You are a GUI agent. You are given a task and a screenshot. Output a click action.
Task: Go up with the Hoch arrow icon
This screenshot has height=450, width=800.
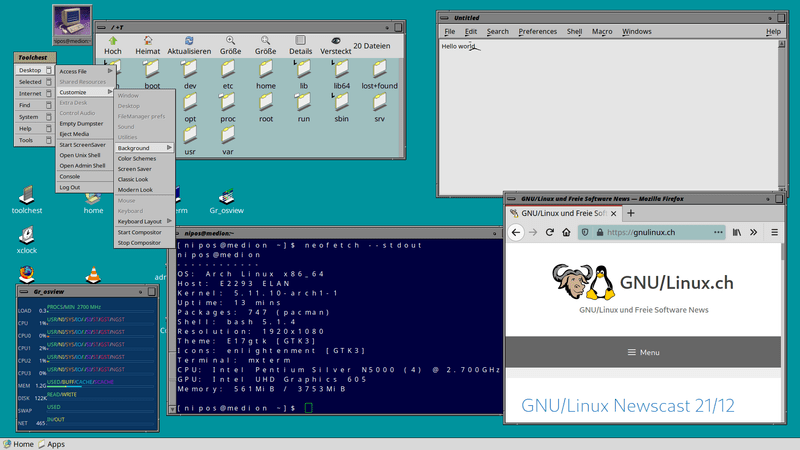(x=113, y=41)
